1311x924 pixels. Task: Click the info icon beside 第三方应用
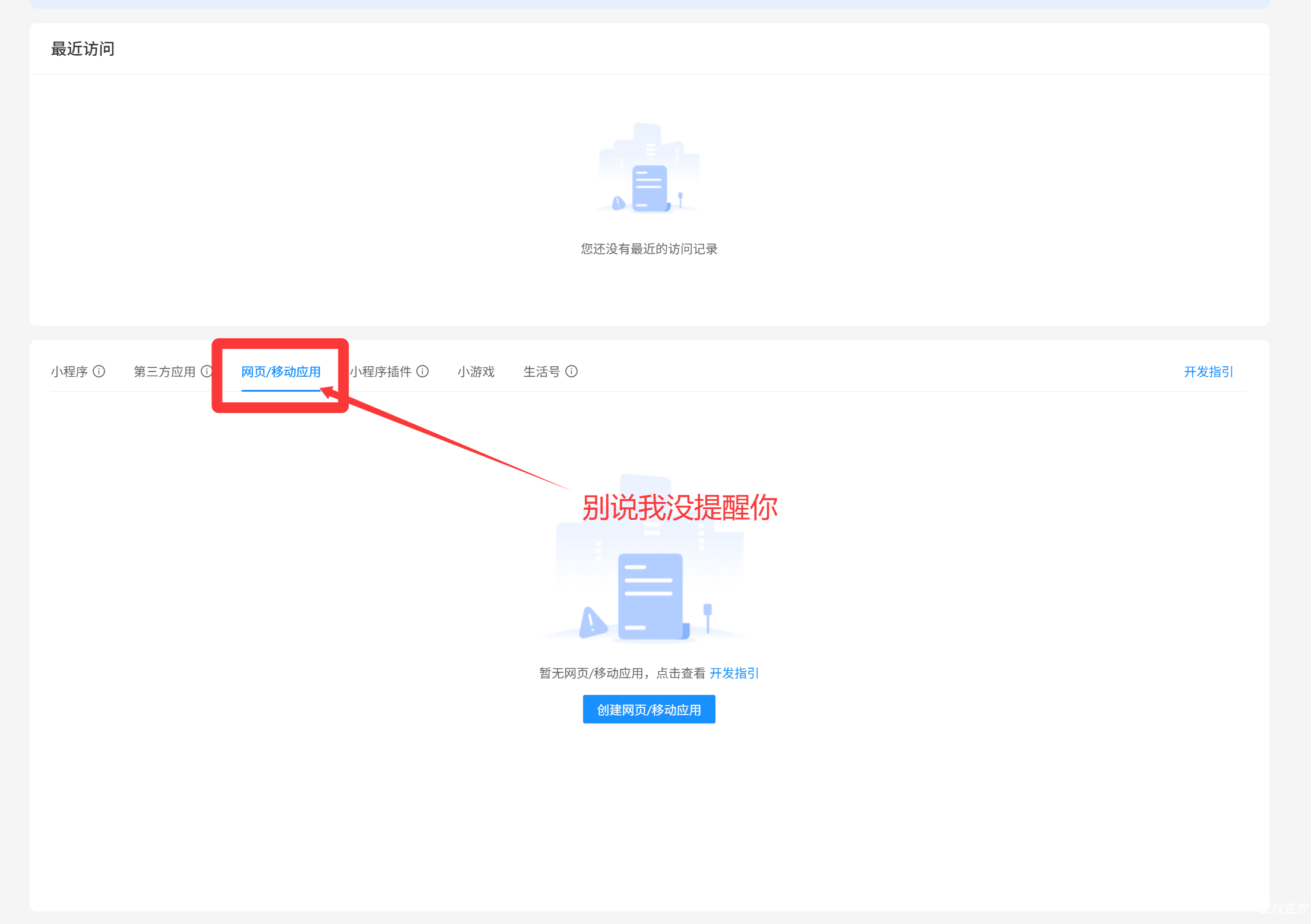tap(206, 371)
